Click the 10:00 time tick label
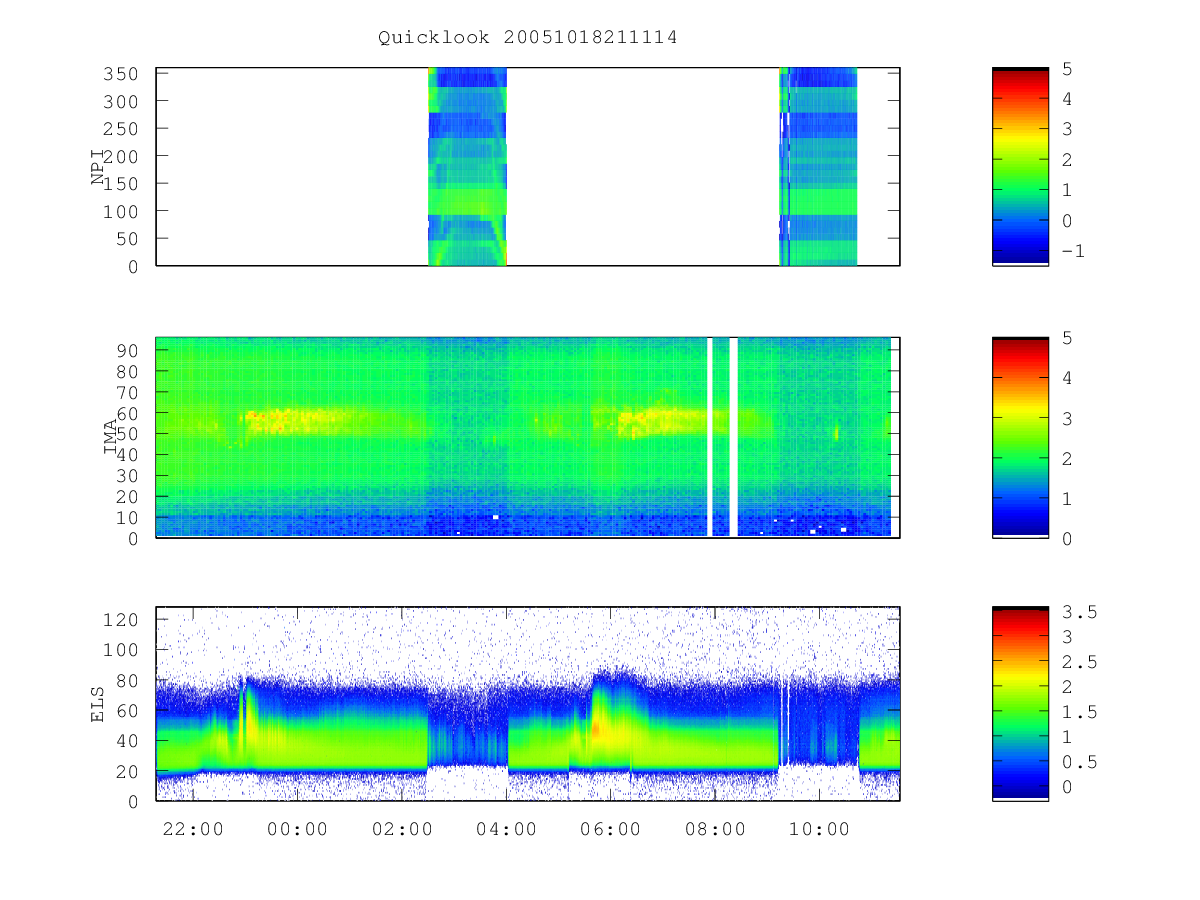This screenshot has height=900, width=1200. click(x=819, y=829)
